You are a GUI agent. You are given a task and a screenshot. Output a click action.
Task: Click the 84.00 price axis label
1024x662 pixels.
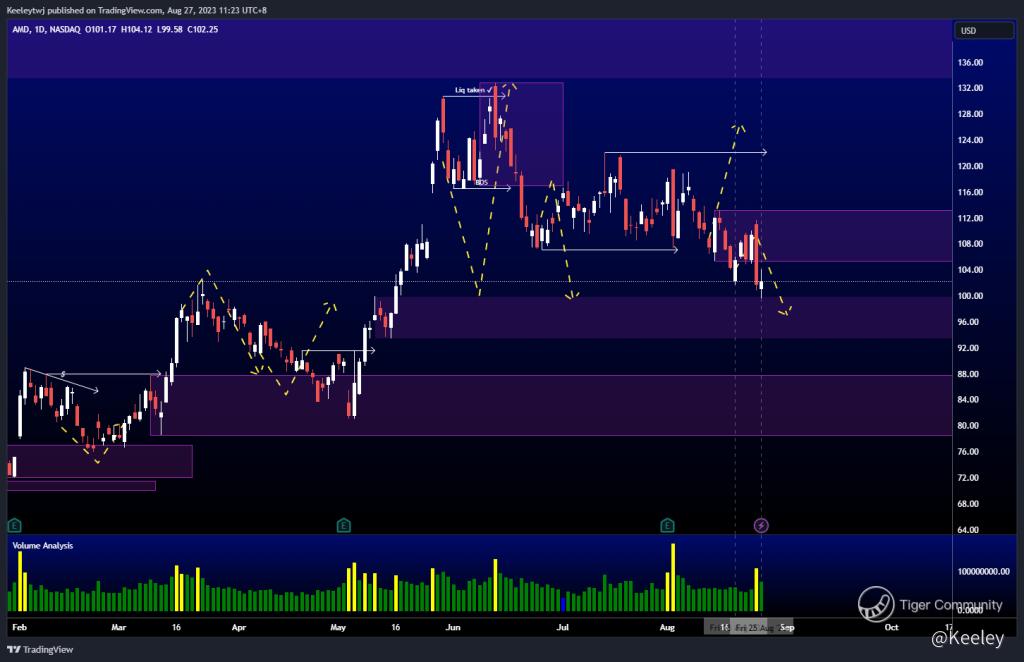coord(968,400)
